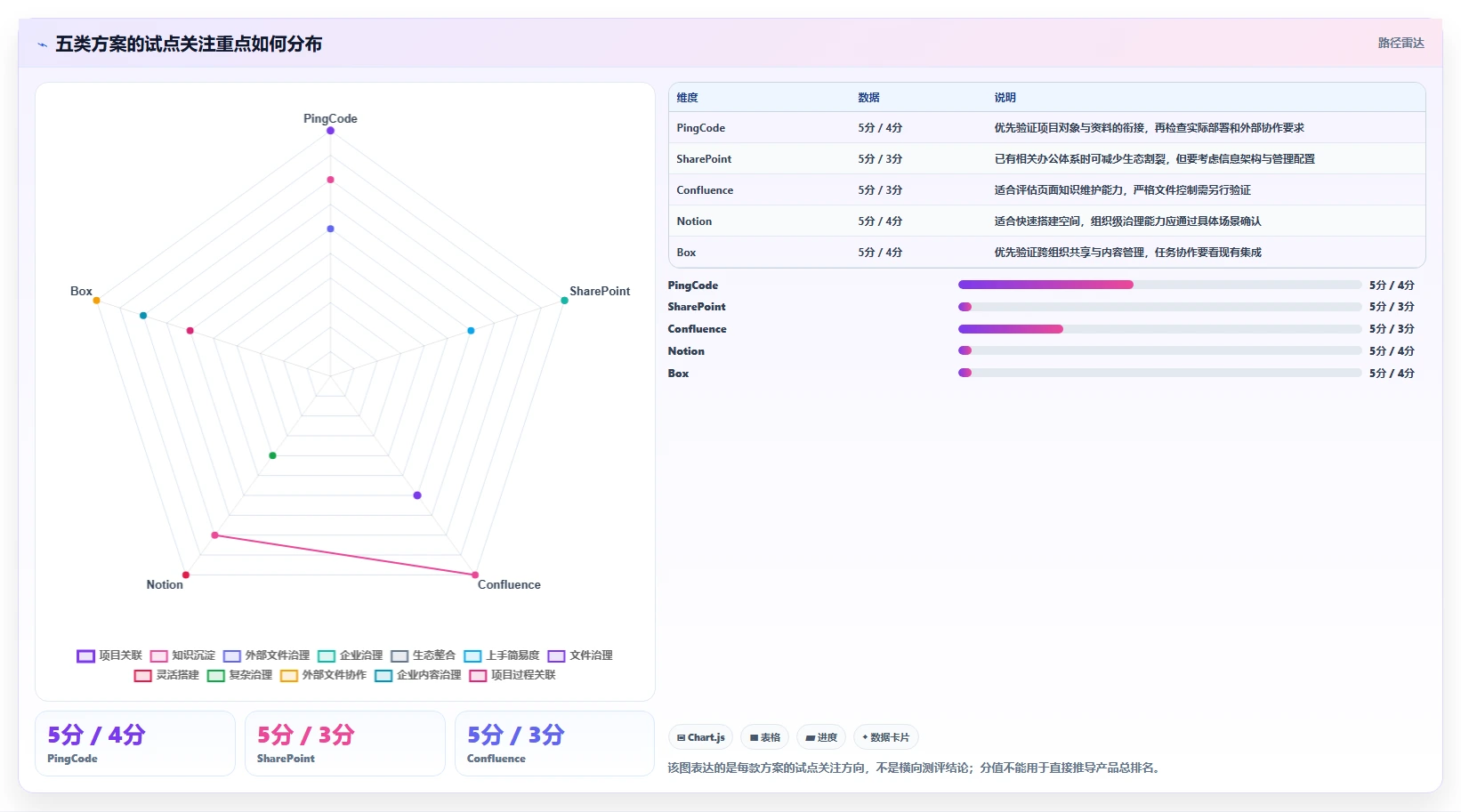Click the 已有相关办公体系时可减少生态割裂 description cell

coord(1154,159)
